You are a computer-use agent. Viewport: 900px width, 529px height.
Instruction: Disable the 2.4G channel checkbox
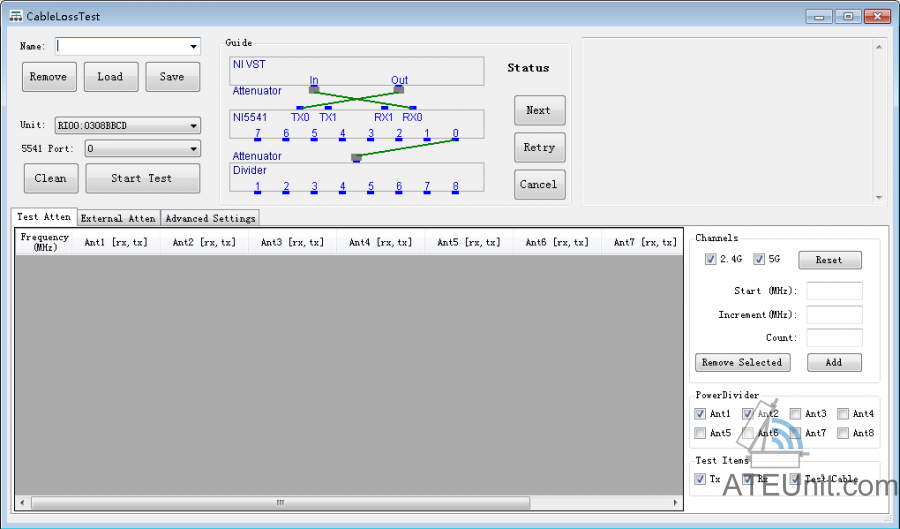[x=711, y=259]
